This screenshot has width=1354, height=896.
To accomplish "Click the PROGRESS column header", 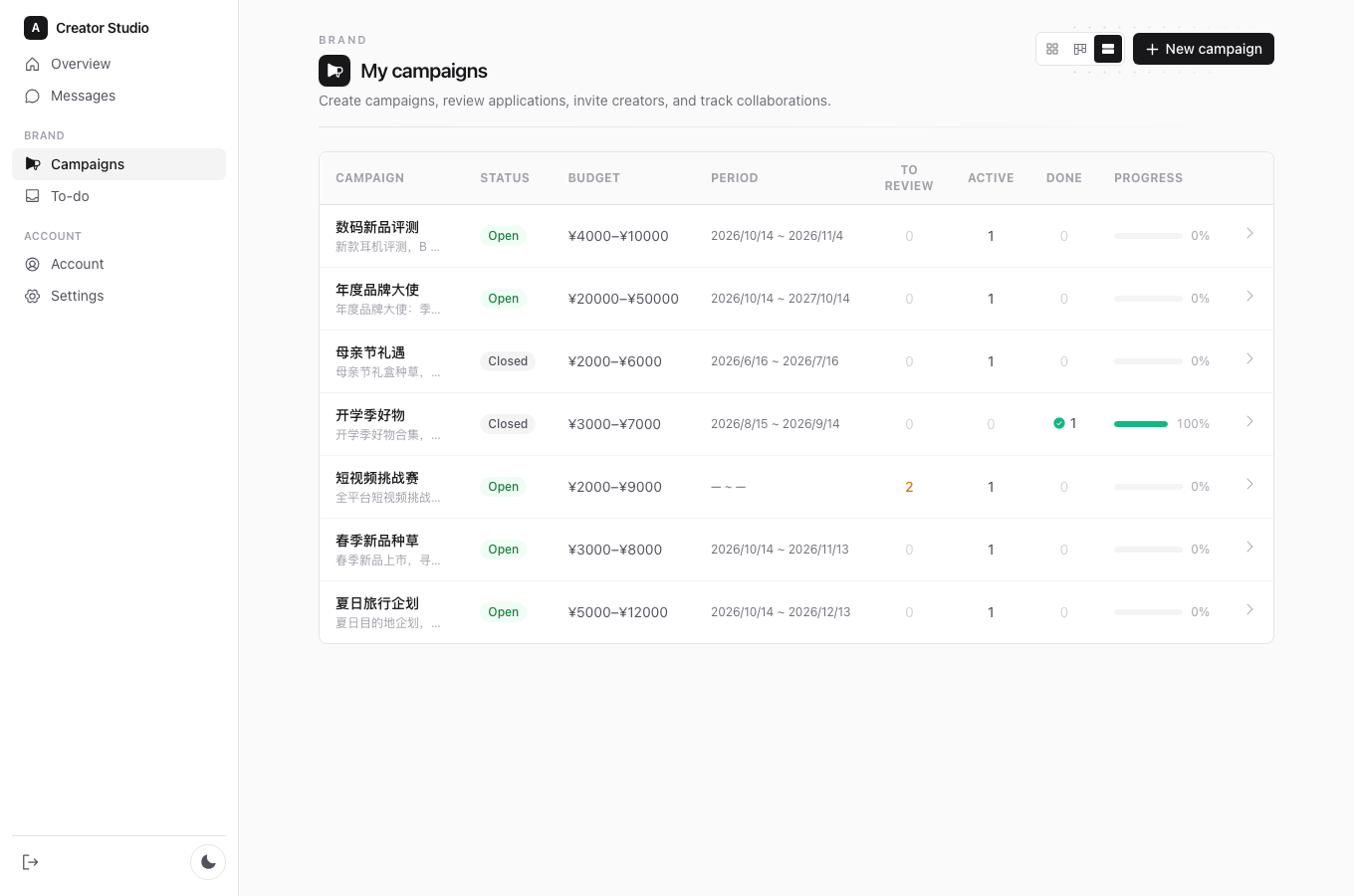I will [1148, 178].
